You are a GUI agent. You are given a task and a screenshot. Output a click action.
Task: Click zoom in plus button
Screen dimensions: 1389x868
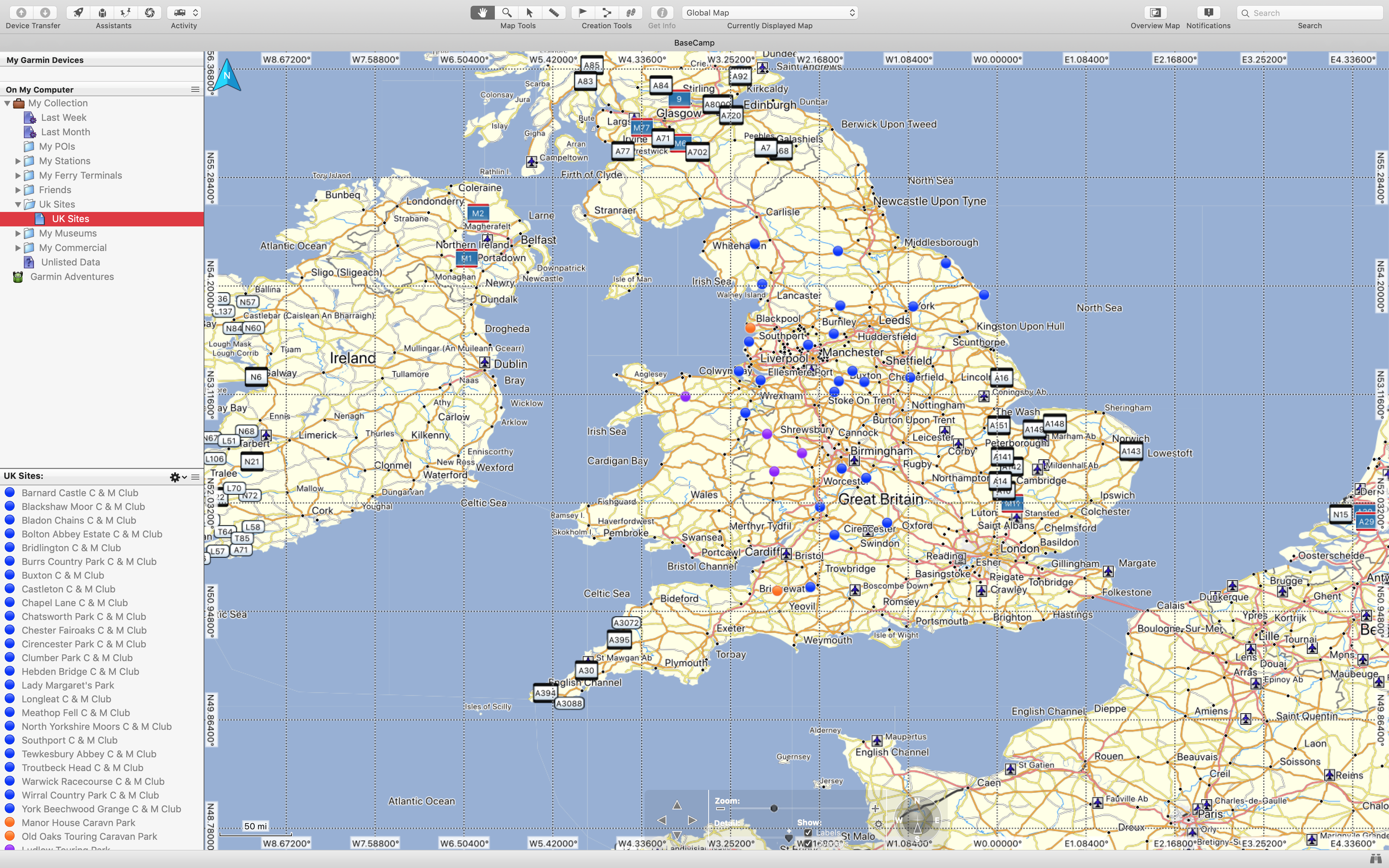[x=875, y=808]
